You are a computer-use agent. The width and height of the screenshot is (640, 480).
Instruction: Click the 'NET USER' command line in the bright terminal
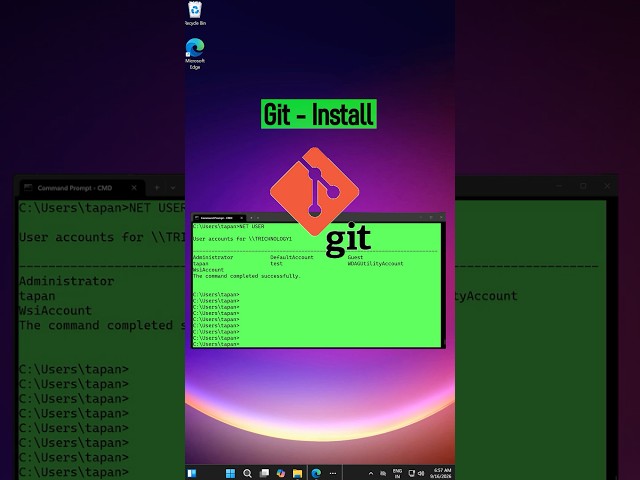pos(229,226)
